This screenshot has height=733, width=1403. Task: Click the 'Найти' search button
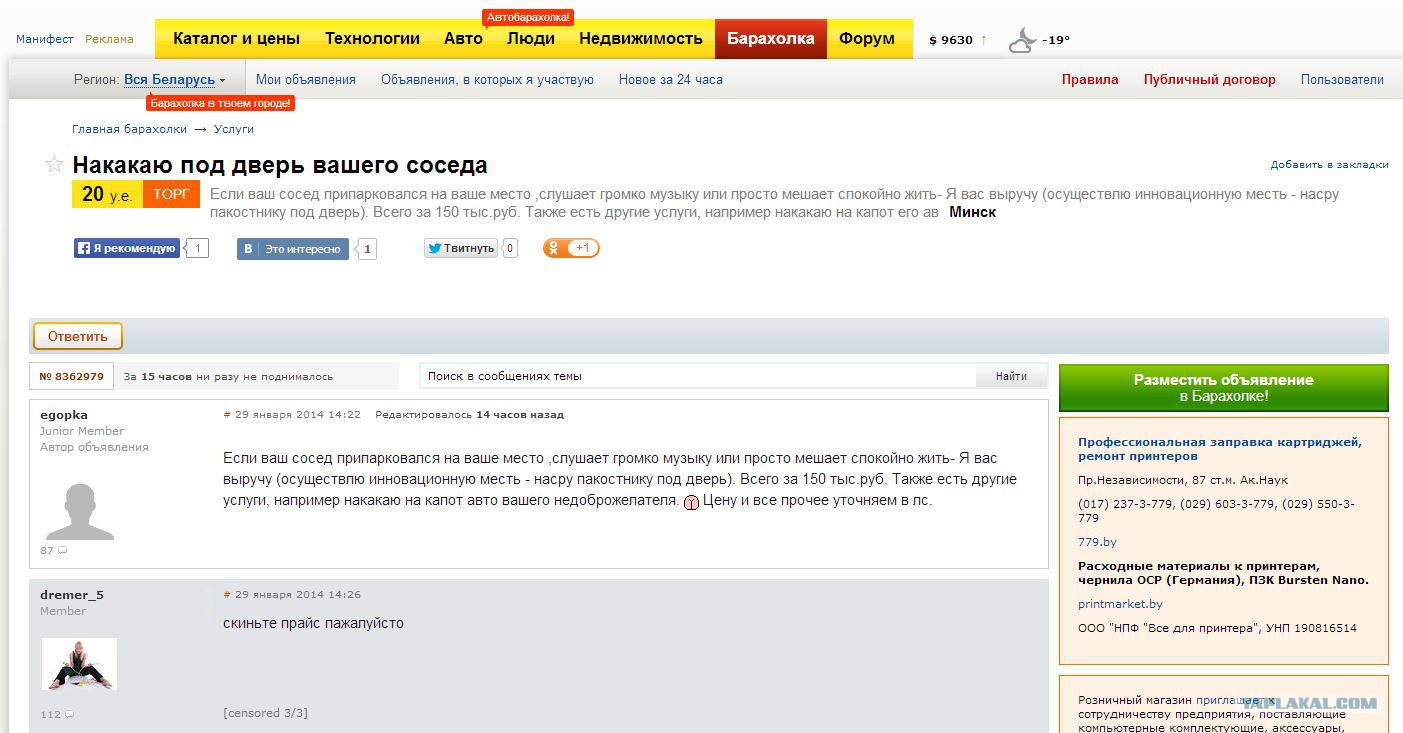point(1011,376)
